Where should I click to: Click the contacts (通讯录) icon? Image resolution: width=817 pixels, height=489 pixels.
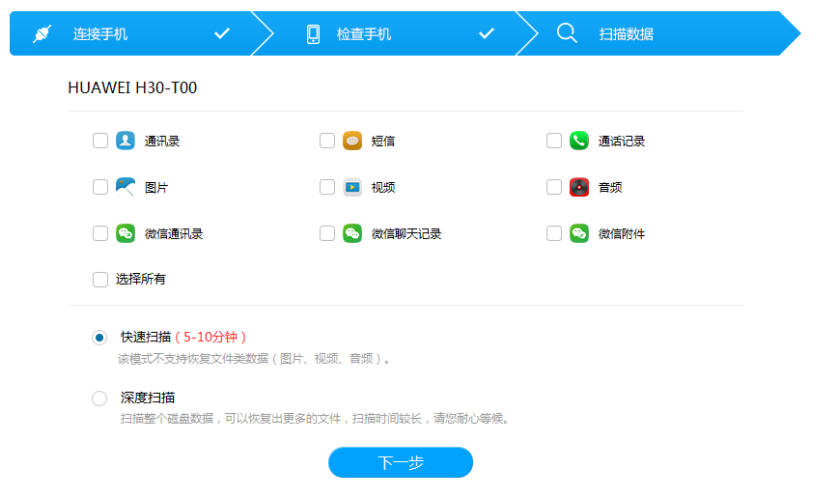(x=125, y=141)
